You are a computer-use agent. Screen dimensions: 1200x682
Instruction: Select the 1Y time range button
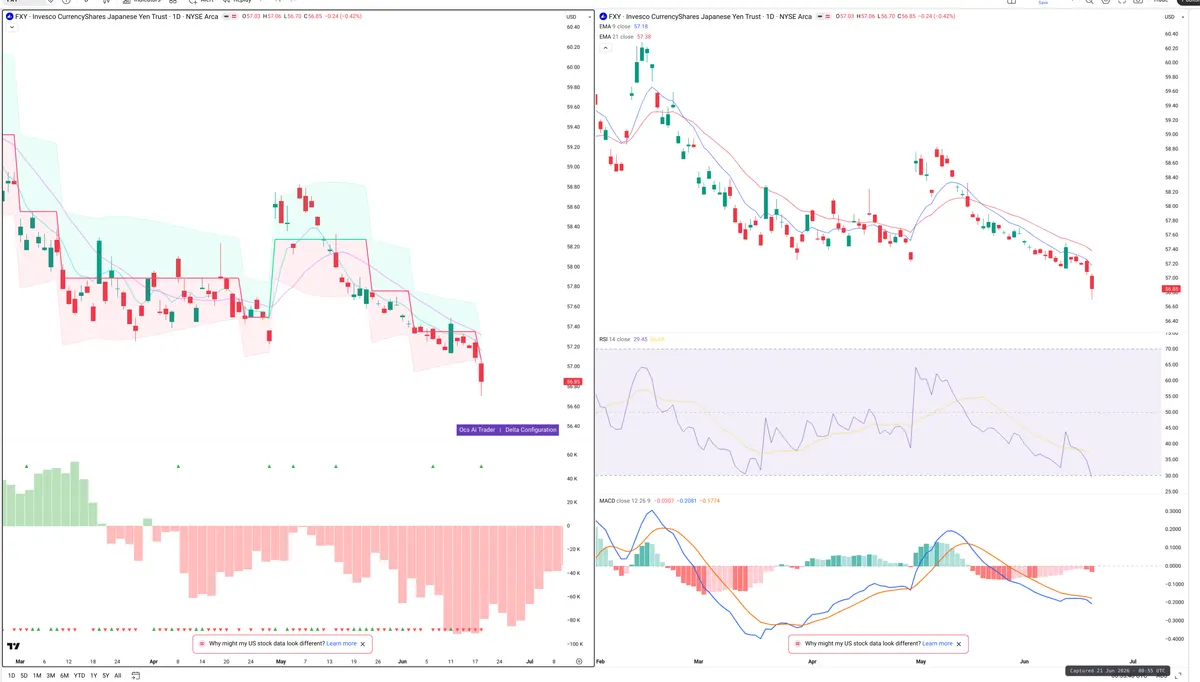(94, 675)
